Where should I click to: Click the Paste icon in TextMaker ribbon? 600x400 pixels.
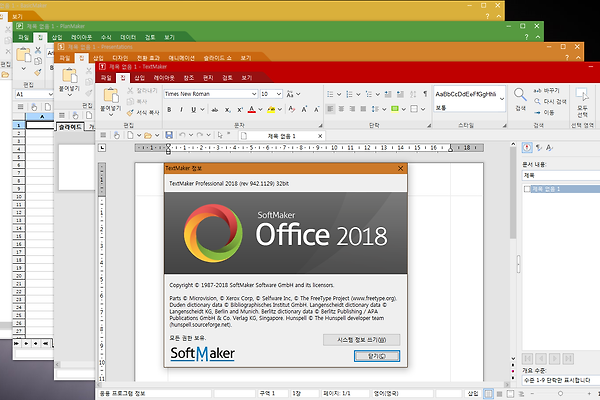click(x=112, y=97)
